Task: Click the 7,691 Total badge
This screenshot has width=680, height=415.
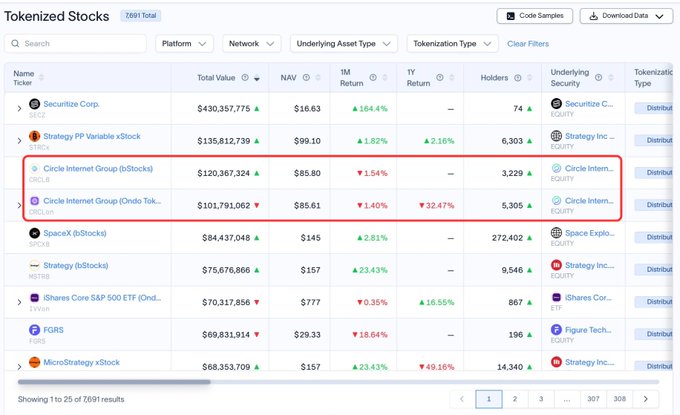Action: click(x=141, y=16)
